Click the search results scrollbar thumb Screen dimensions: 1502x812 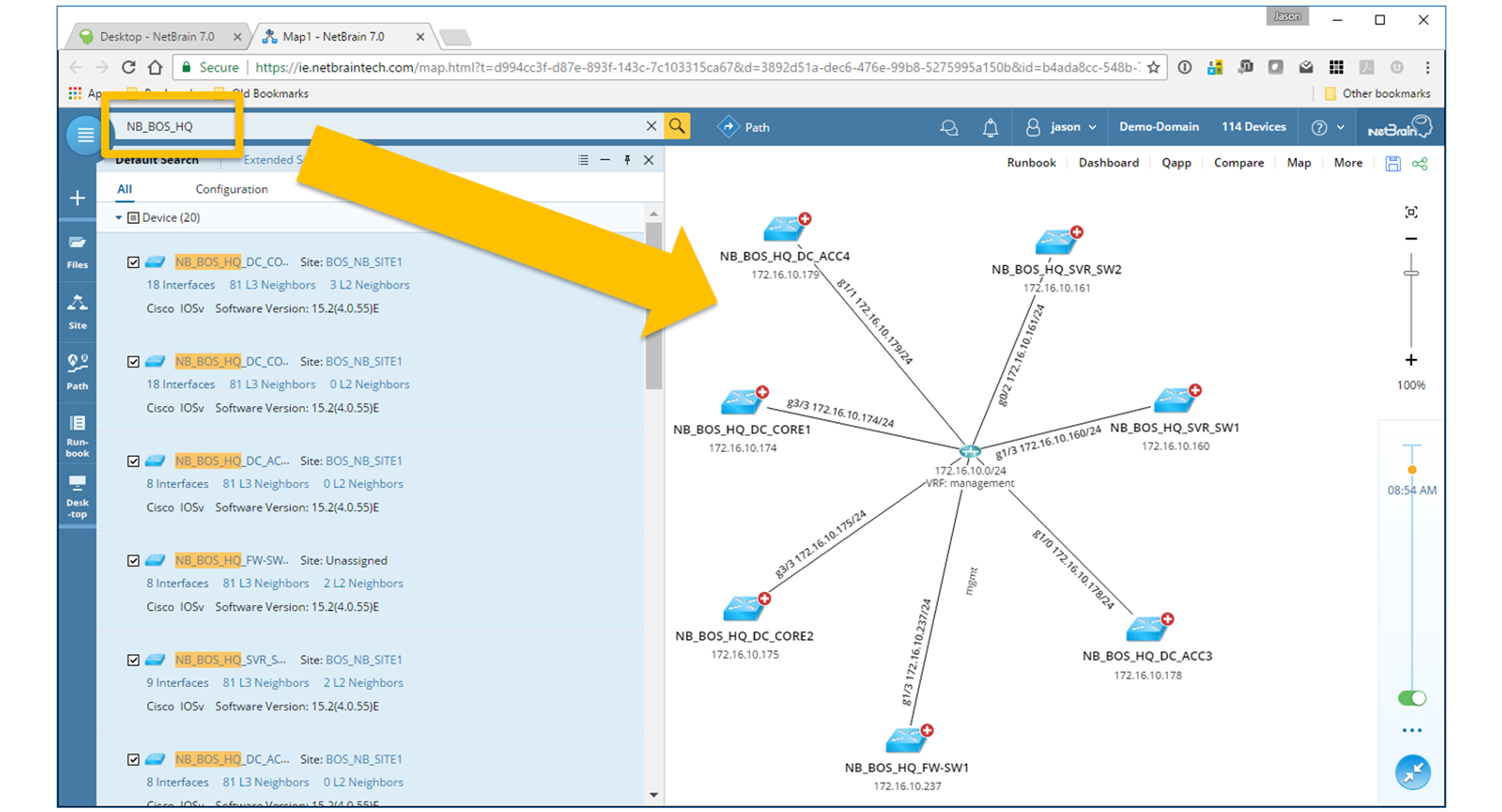coord(654,305)
